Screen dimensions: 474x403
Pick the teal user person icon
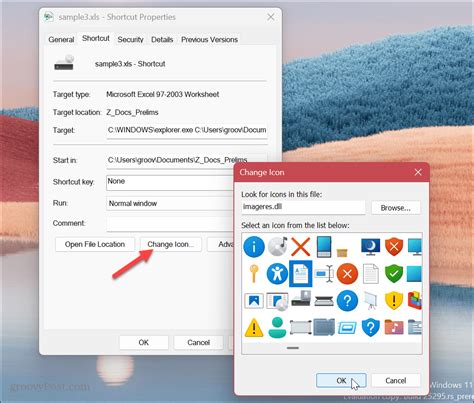[x=277, y=327]
